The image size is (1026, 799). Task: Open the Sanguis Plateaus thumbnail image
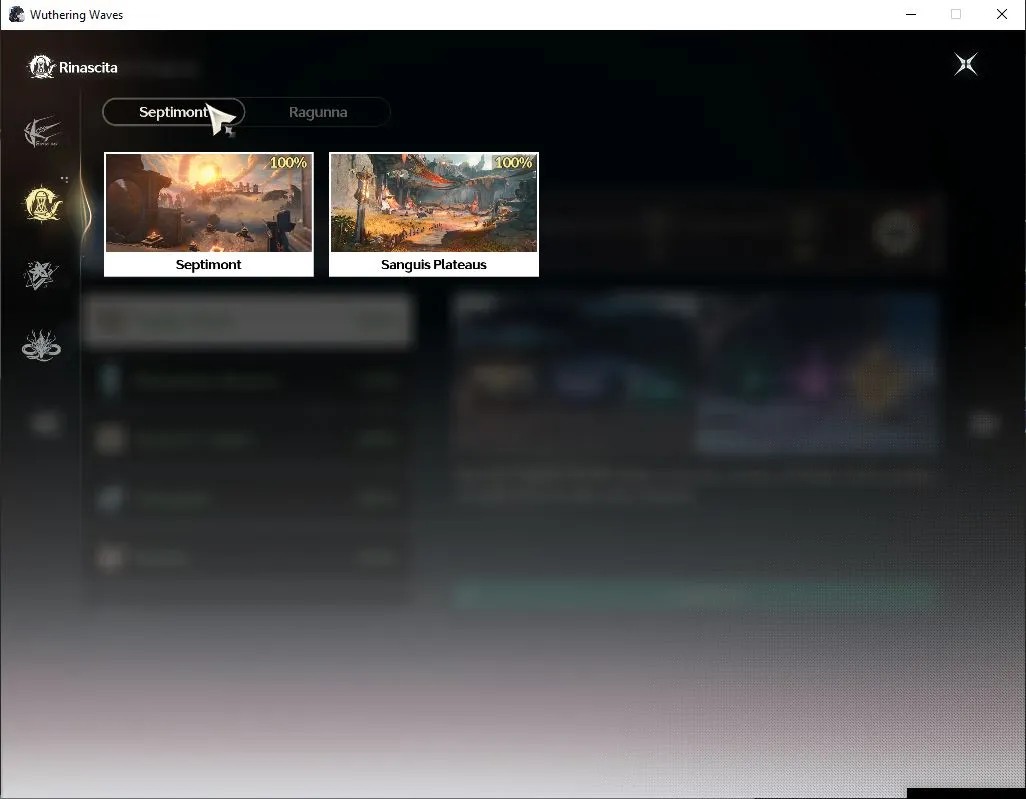[x=434, y=202]
